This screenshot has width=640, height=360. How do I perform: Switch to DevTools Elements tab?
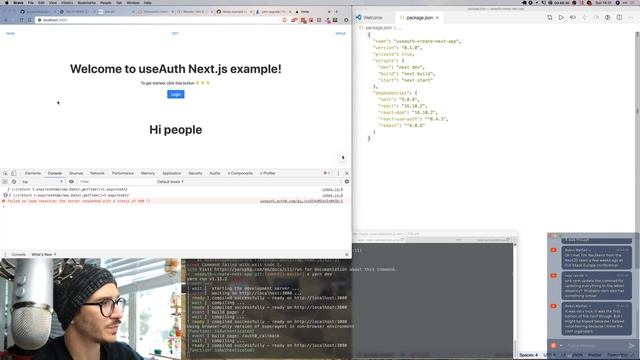(x=33, y=173)
